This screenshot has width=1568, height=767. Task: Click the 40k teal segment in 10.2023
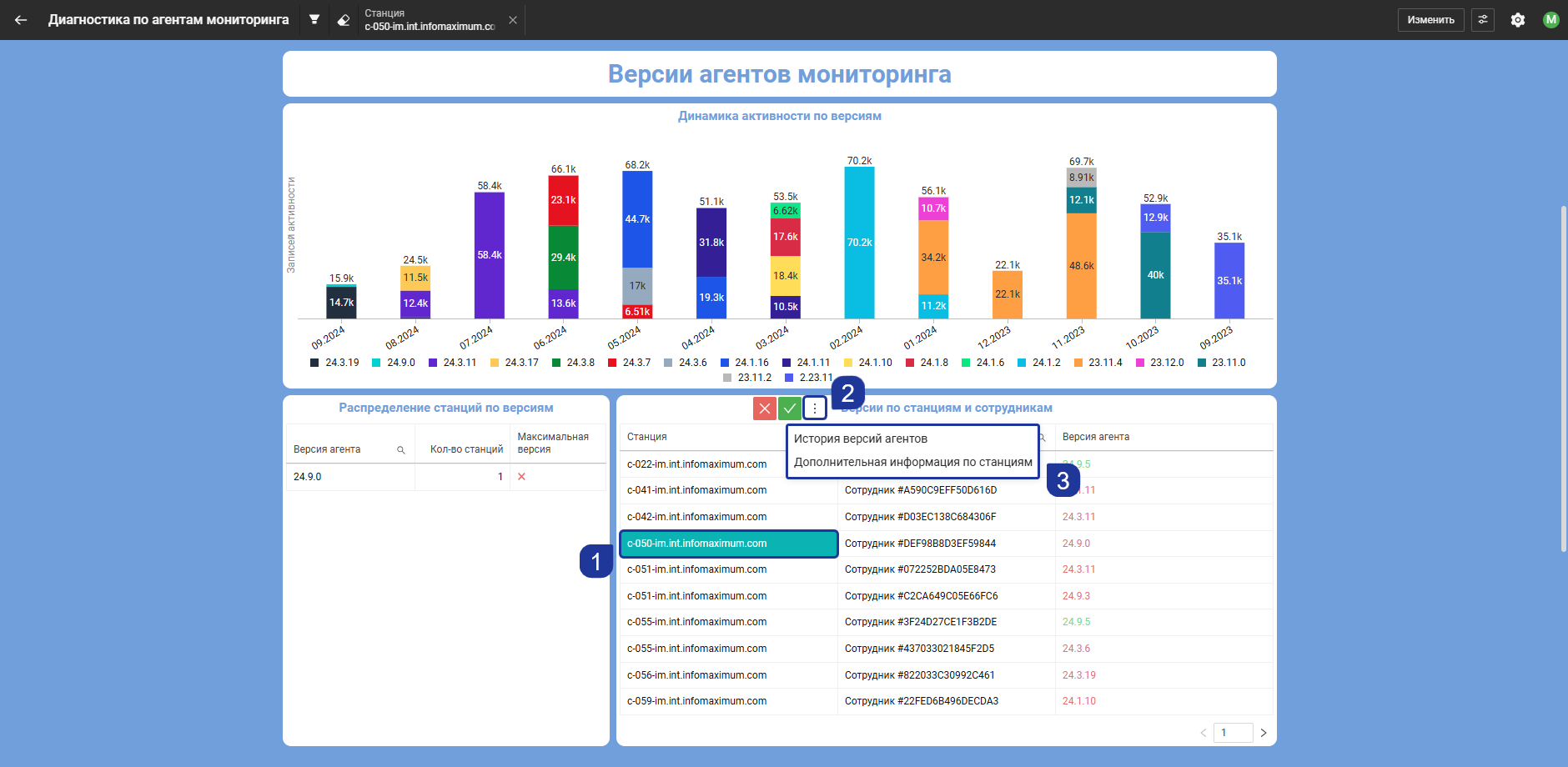[1155, 275]
